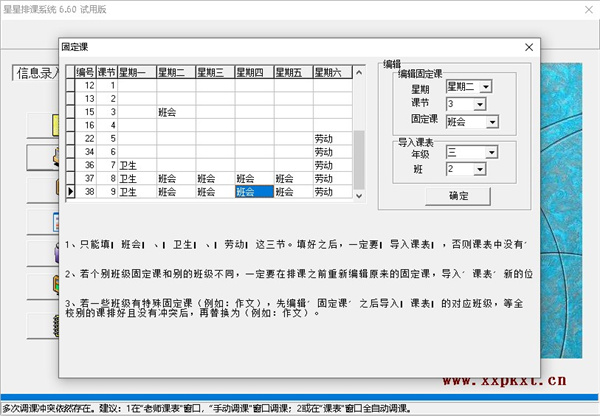Expand the 星期 dropdown showing 星期二
Viewport: 600px width, 416px height.
(485, 87)
